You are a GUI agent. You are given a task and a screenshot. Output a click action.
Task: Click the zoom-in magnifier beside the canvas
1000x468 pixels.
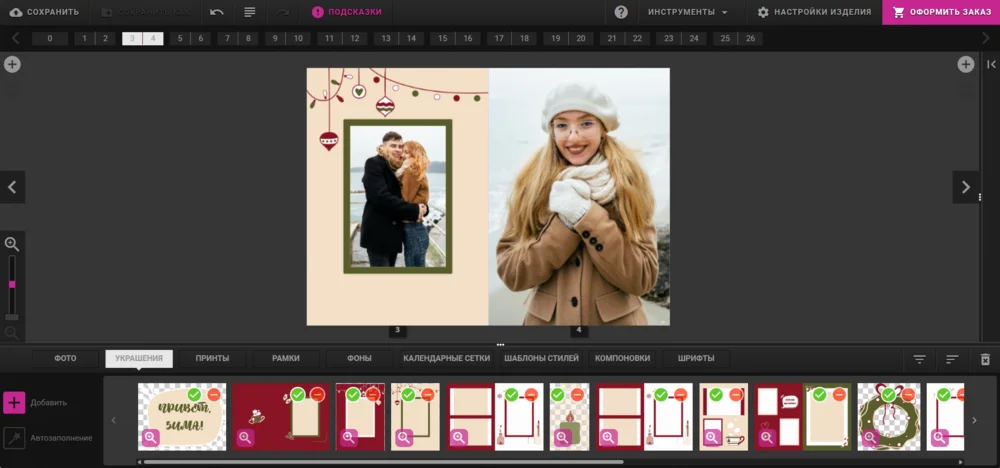point(12,244)
